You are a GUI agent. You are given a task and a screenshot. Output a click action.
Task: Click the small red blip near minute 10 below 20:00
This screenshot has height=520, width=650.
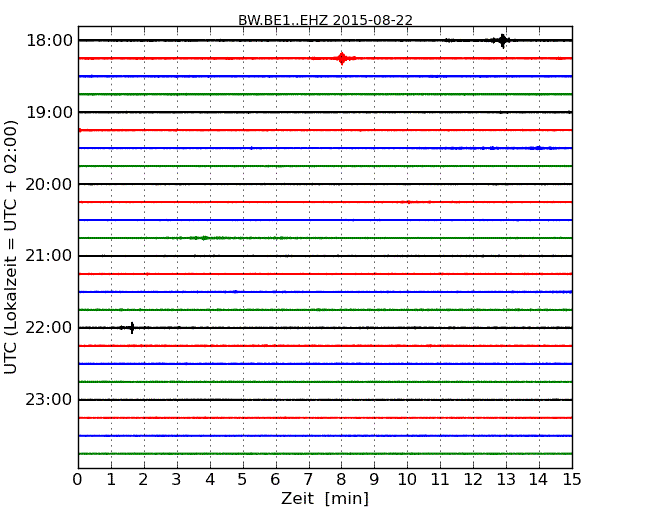click(408, 202)
